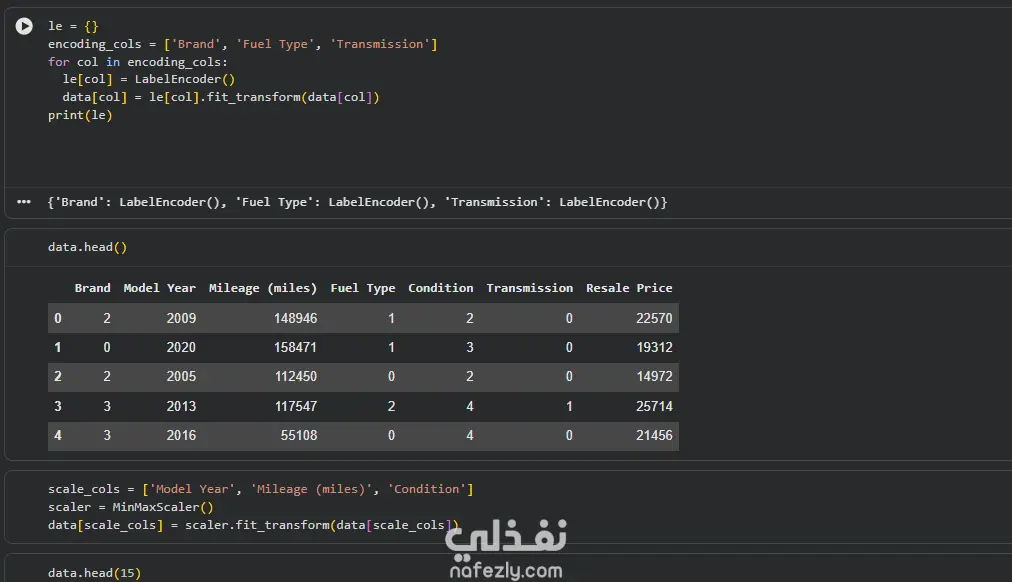Screen dimensions: 1012x582
Task: Click the Transmission column header
Action: [529, 288]
